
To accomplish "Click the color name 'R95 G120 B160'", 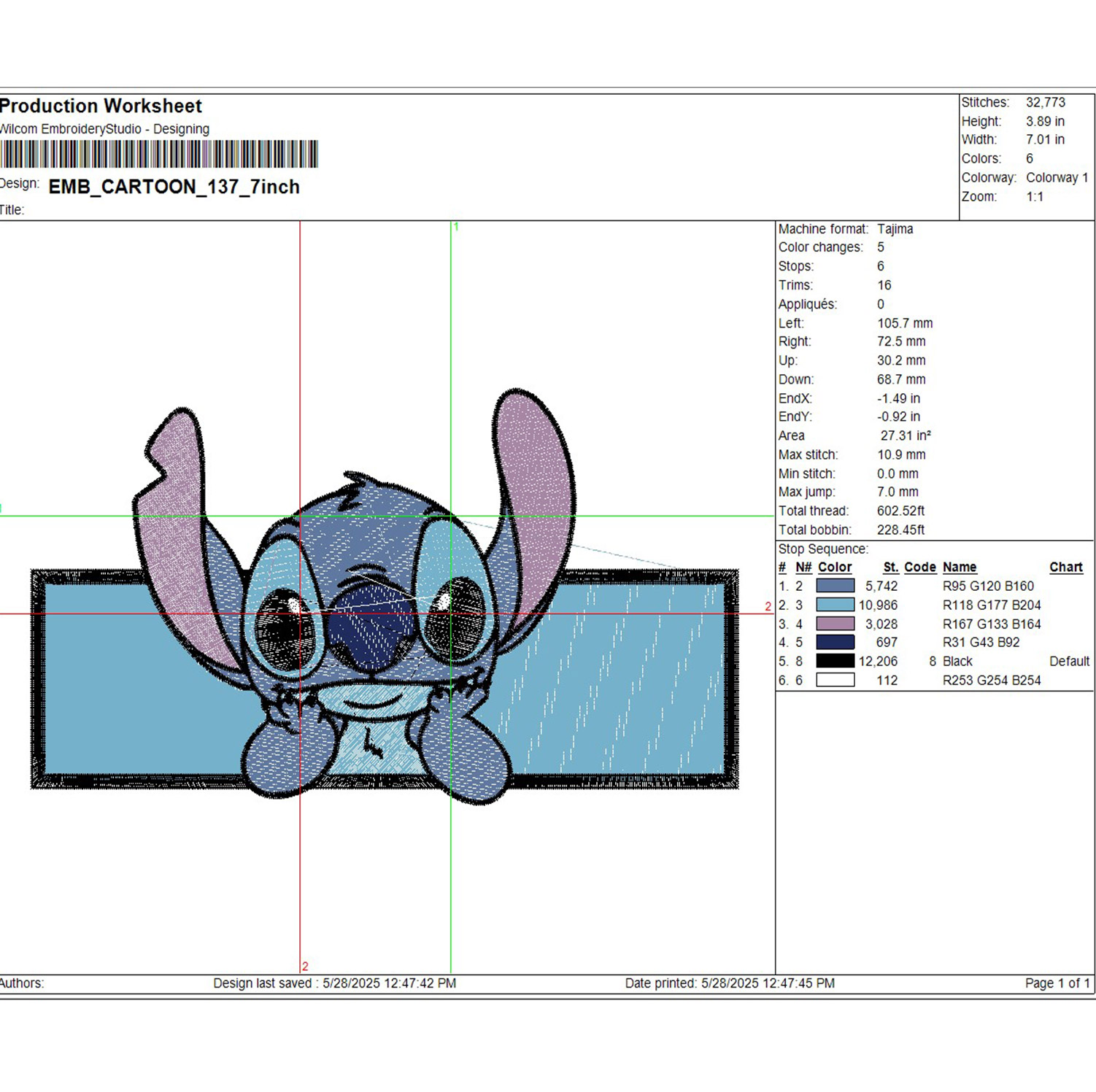I will click(988, 586).
